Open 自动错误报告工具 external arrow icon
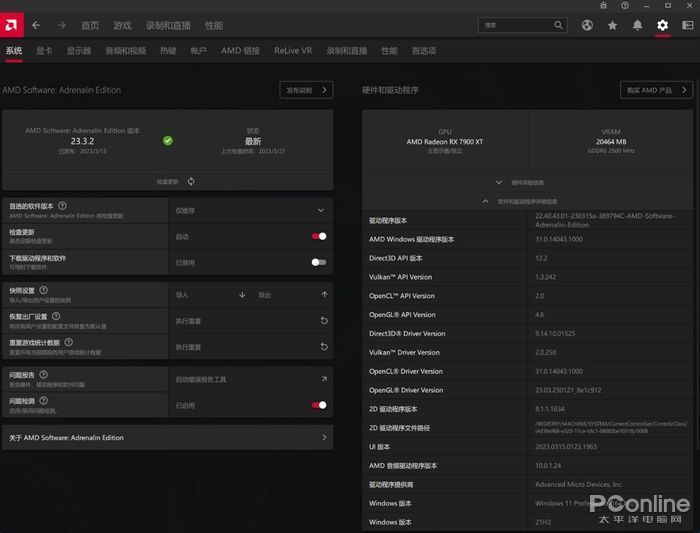This screenshot has width=700, height=533. (x=325, y=379)
